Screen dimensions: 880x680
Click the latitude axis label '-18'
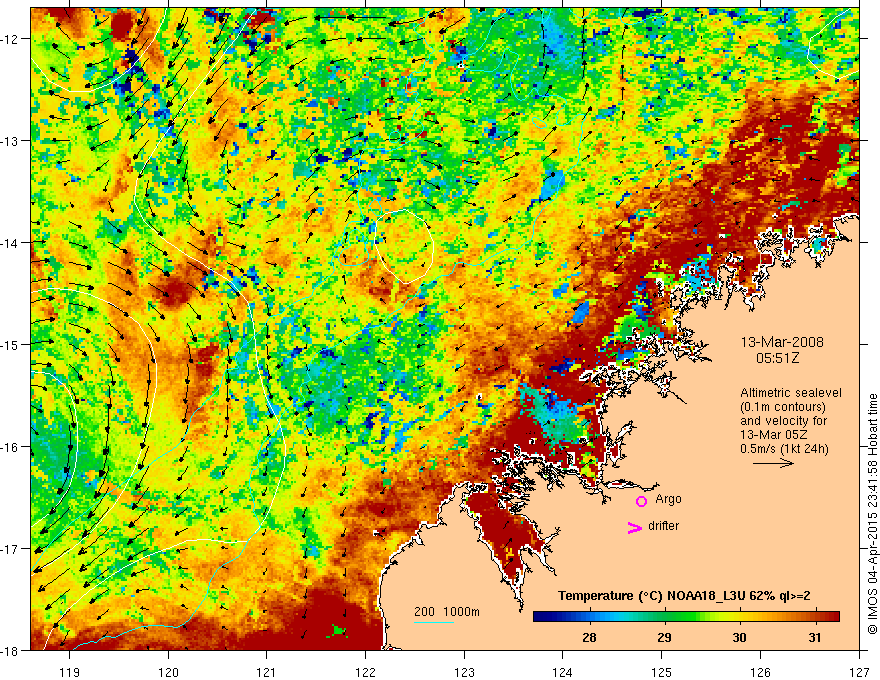[10, 651]
